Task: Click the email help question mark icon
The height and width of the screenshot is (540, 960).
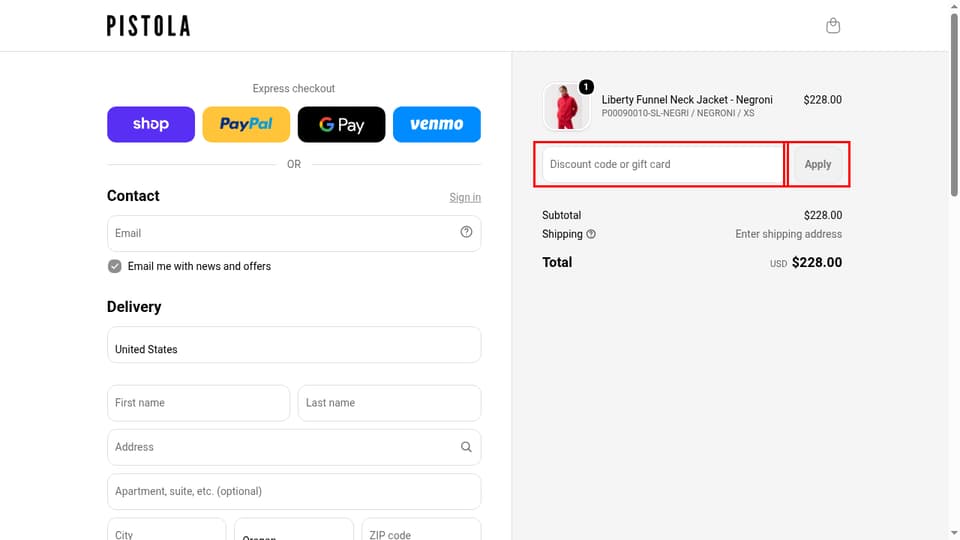Action: coord(466,232)
